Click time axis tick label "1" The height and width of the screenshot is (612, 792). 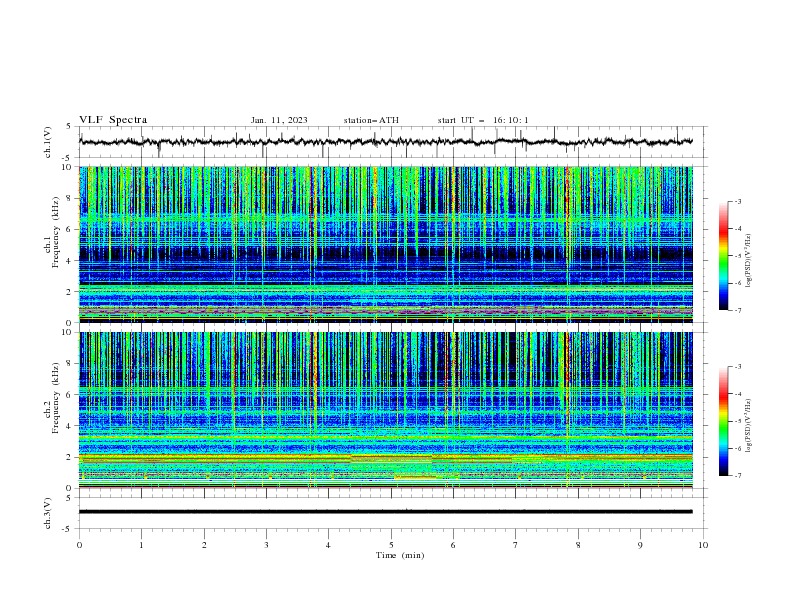point(141,545)
